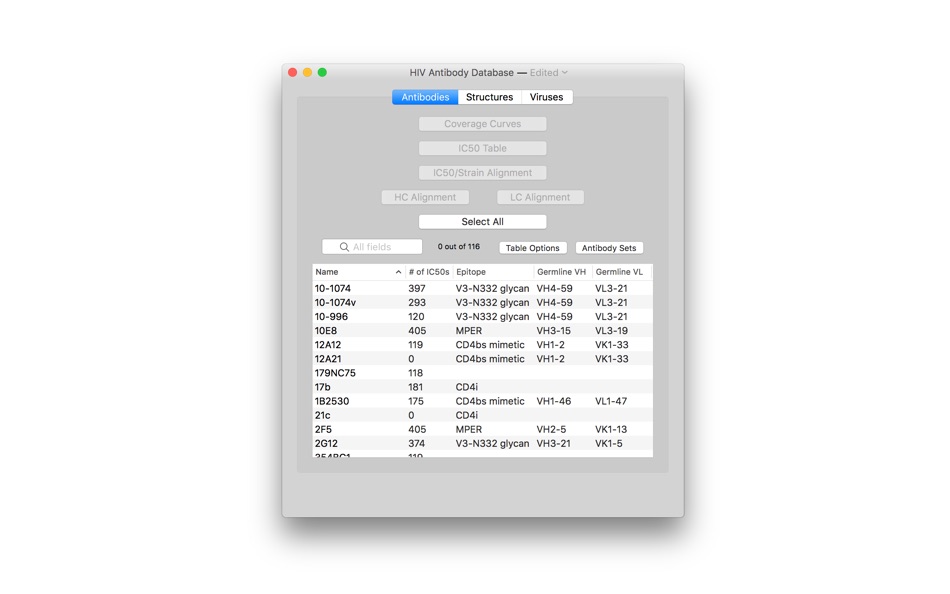Viewport: 950px width, 594px height.
Task: Click the magnifier icon in the search field
Action: [x=344, y=247]
